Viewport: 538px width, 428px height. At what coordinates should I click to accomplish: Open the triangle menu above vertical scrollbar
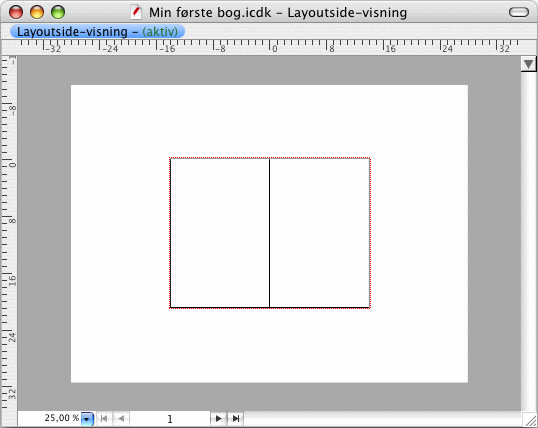[528, 64]
